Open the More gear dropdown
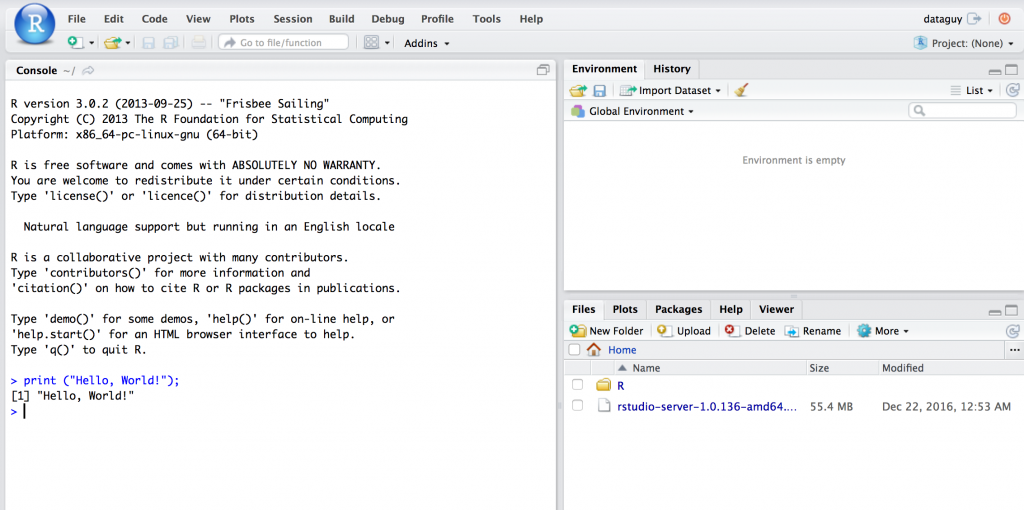The height and width of the screenshot is (510, 1024). (x=883, y=331)
